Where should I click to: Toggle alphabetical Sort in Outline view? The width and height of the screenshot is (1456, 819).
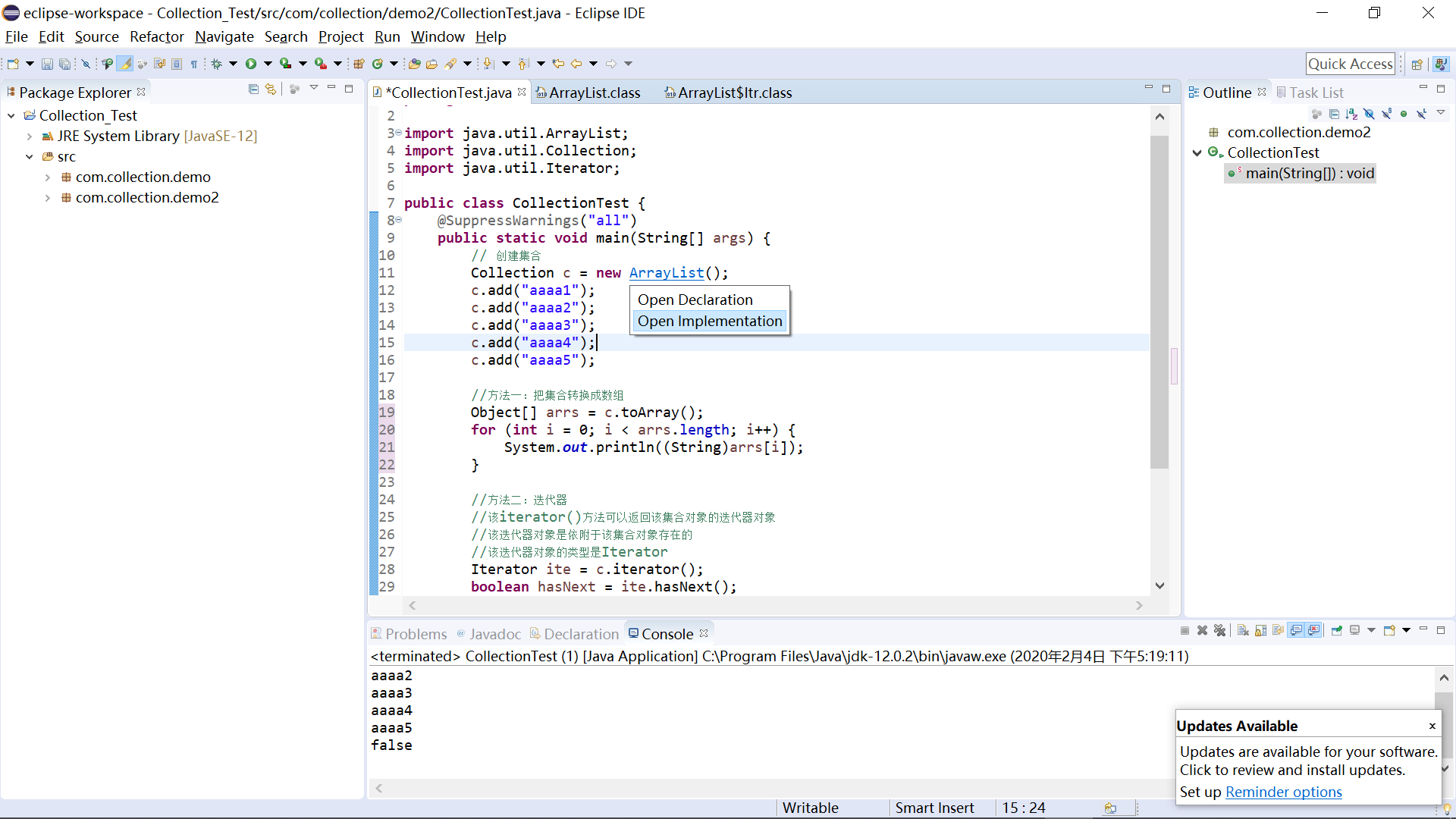(1351, 114)
